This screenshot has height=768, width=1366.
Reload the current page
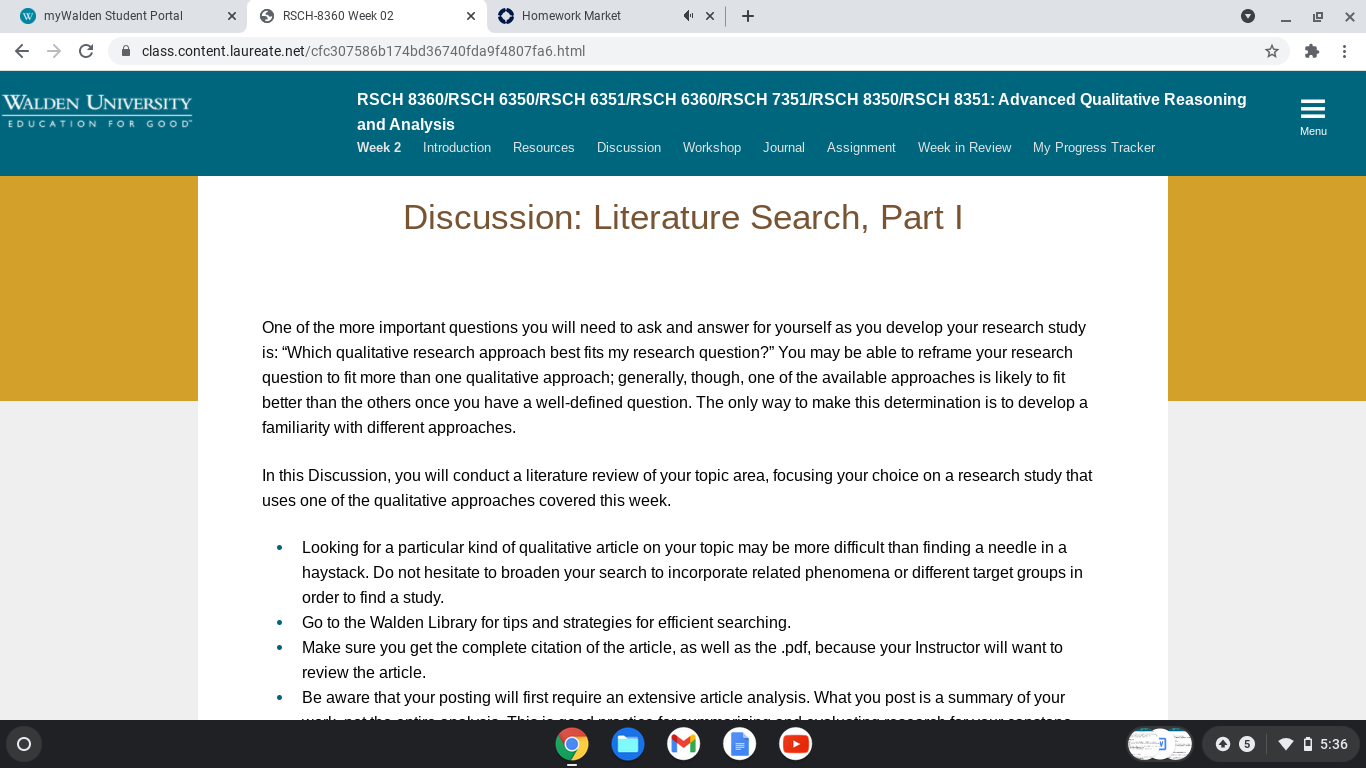tap(86, 51)
